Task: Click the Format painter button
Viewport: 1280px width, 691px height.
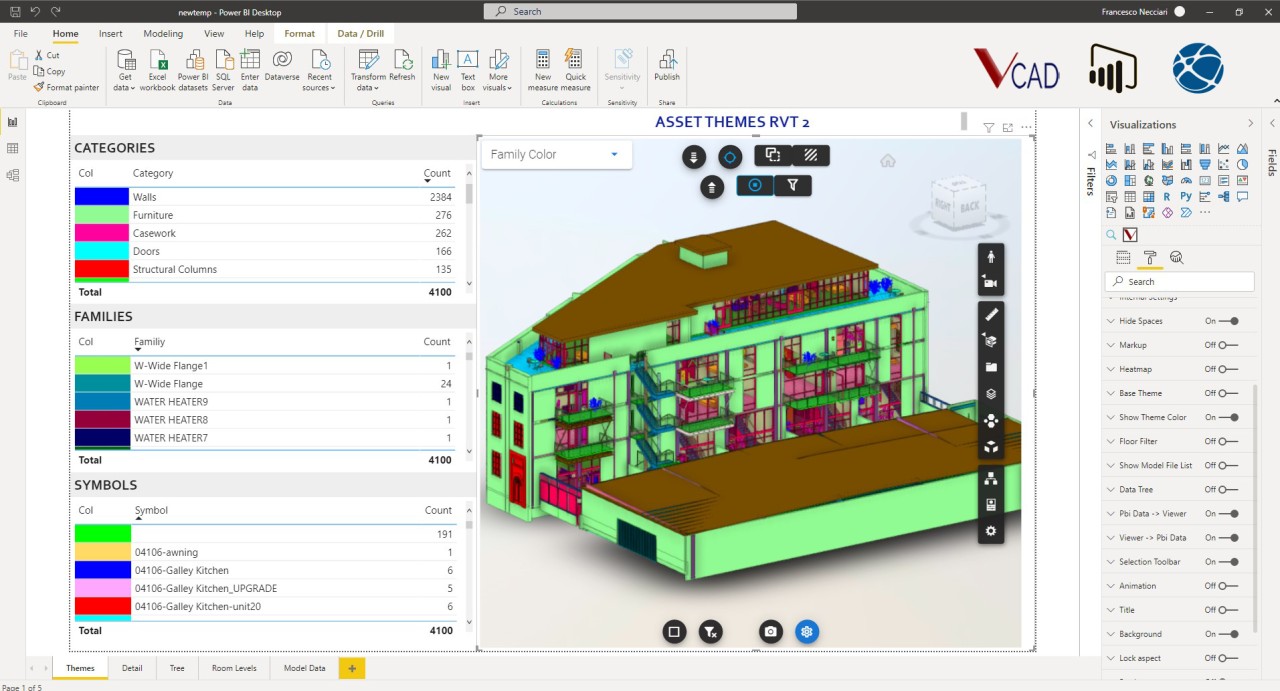Action: click(67, 88)
